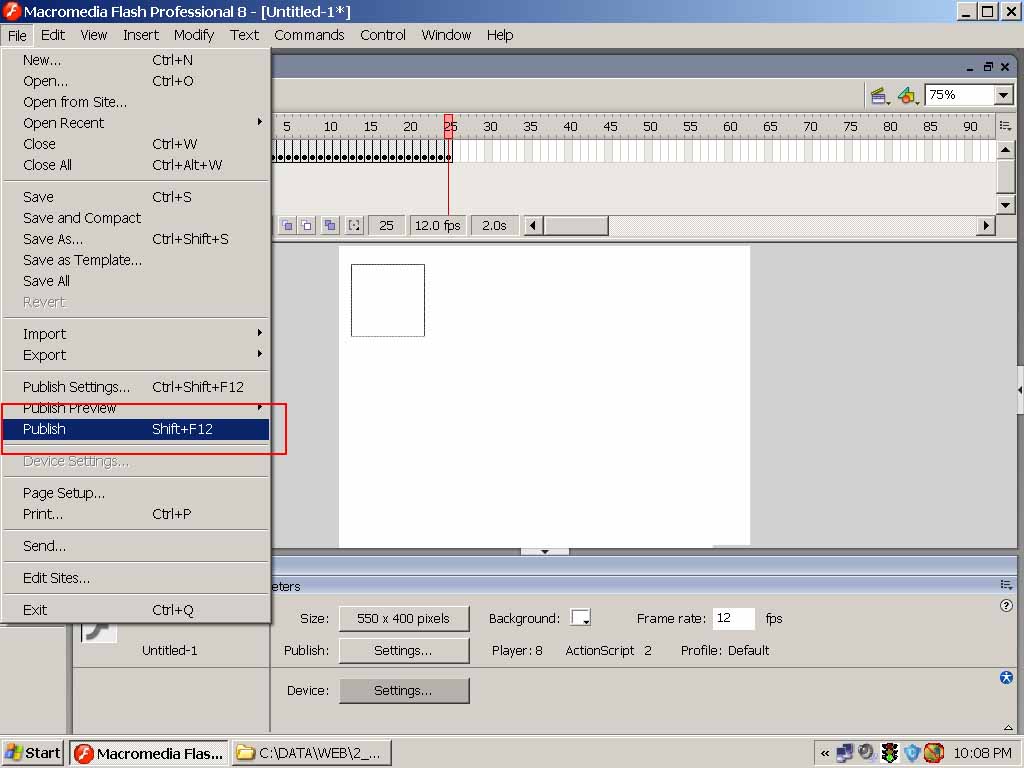Click the Modify Onion Markers icon
Image resolution: width=1024 pixels, height=768 pixels.
(x=354, y=225)
